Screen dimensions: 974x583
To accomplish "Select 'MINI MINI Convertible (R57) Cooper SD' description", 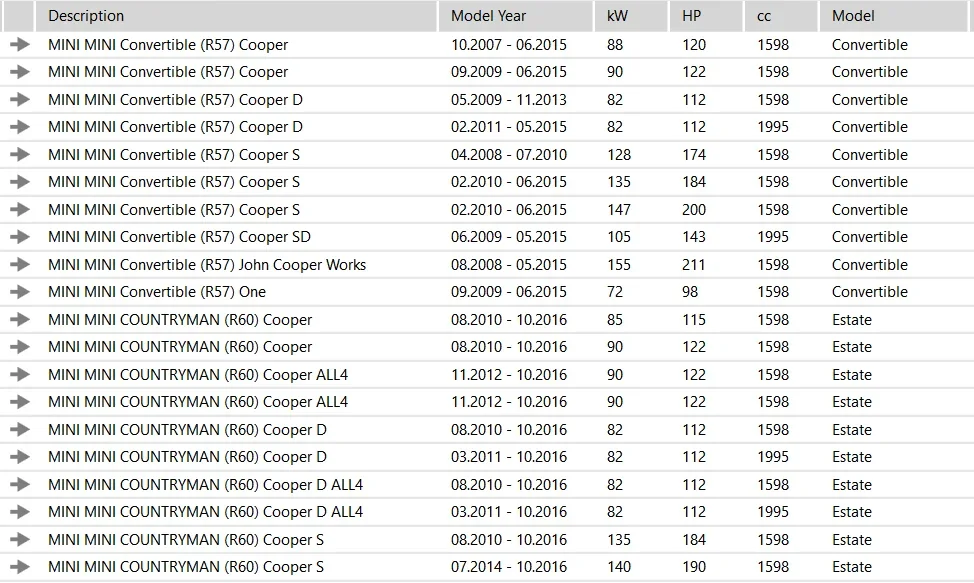I will 180,237.
